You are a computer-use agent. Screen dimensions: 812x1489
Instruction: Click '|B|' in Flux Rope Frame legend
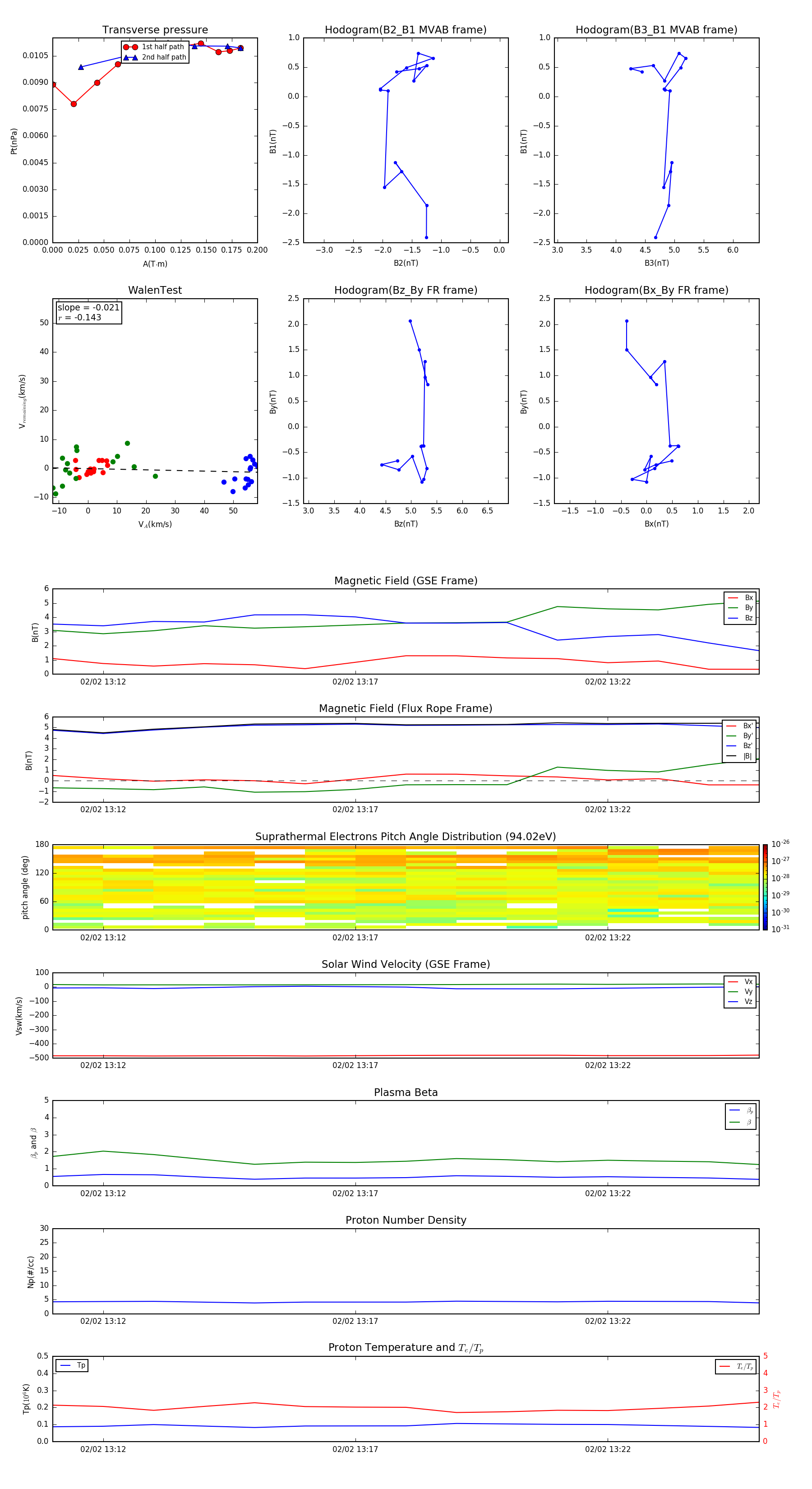pyautogui.click(x=740, y=756)
